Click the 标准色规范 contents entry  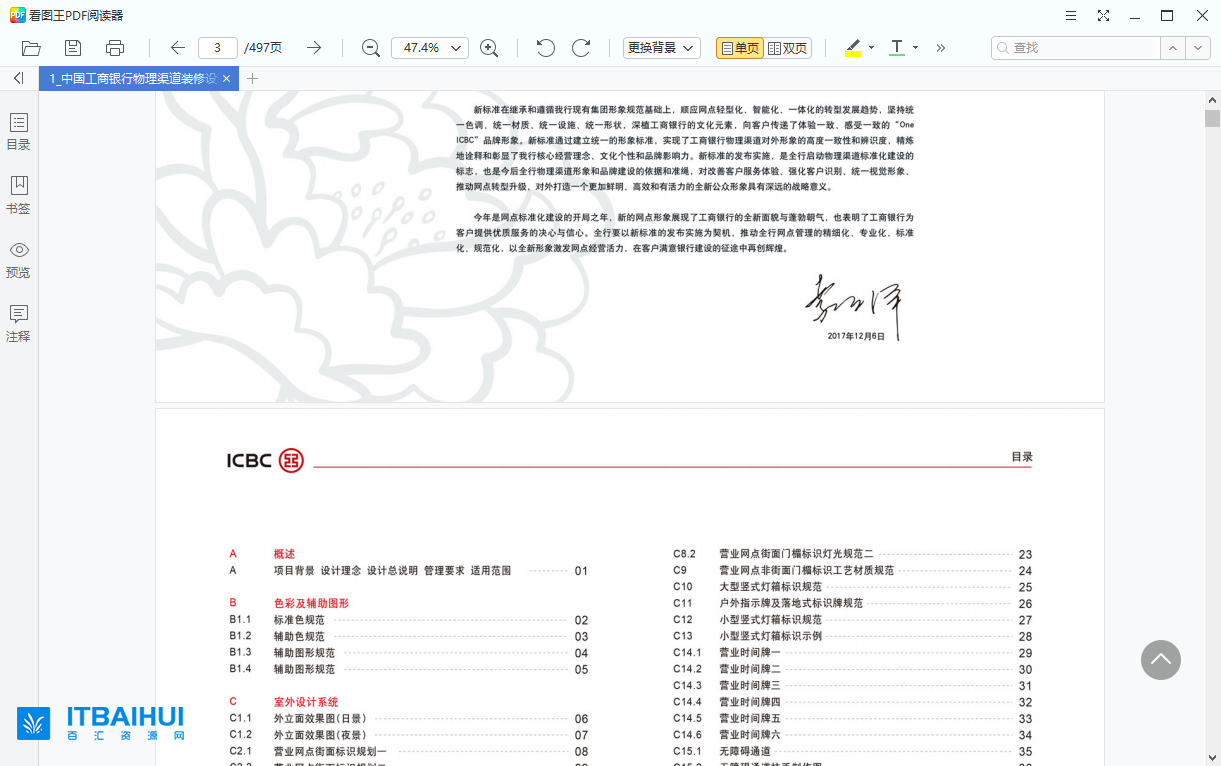[x=299, y=620]
